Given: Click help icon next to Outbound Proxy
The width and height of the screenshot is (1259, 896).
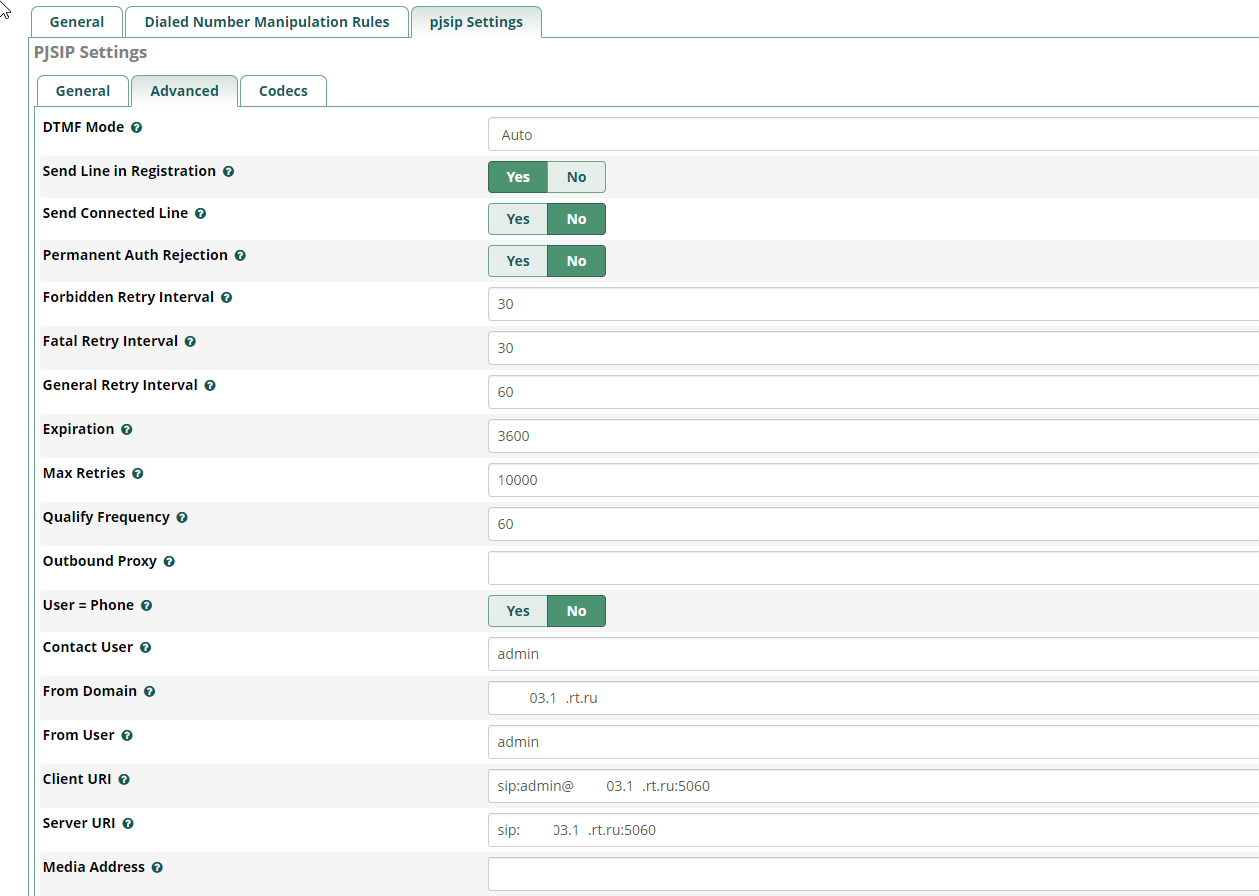Looking at the screenshot, I should (169, 562).
